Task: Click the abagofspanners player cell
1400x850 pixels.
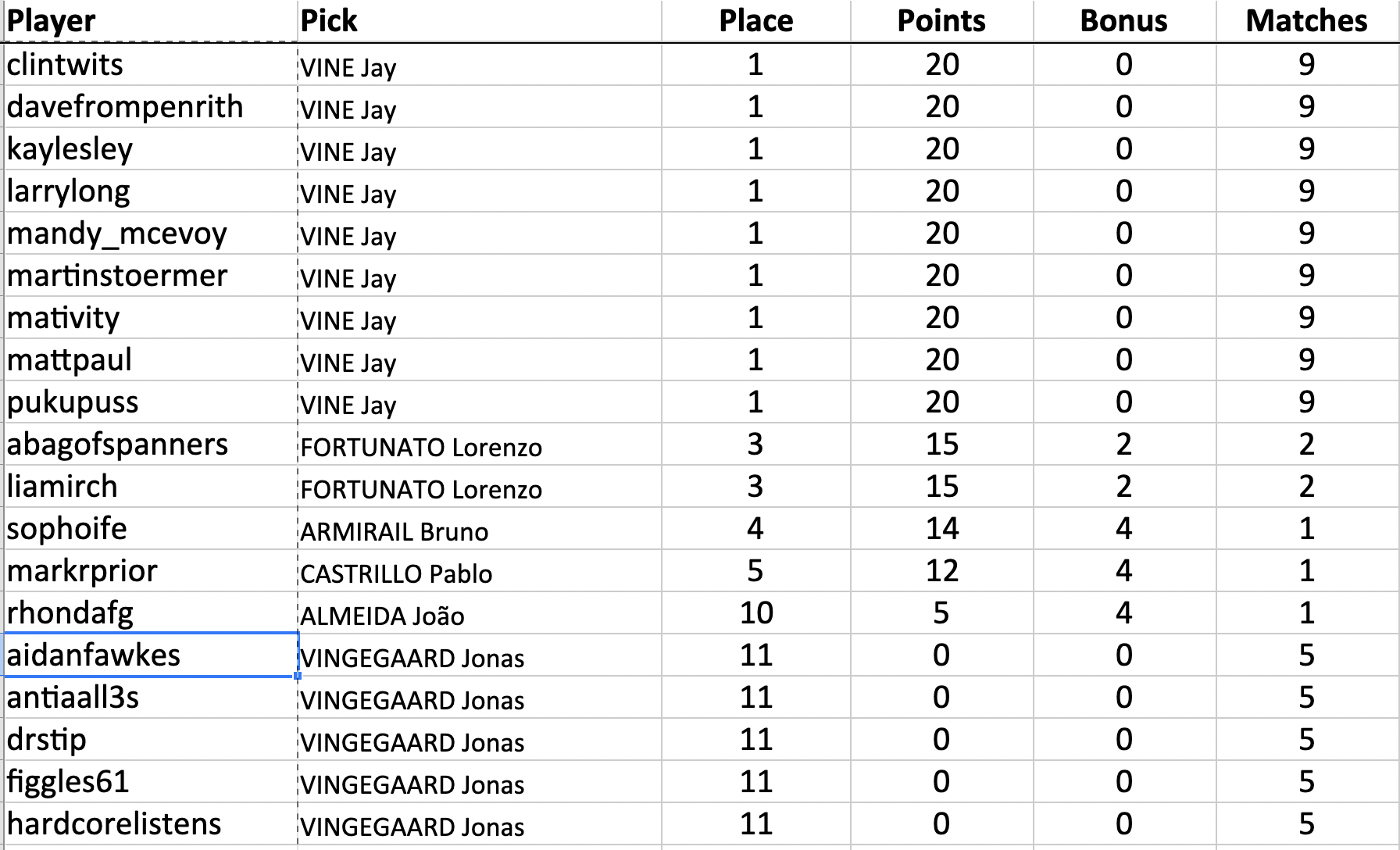Action: coord(117,444)
